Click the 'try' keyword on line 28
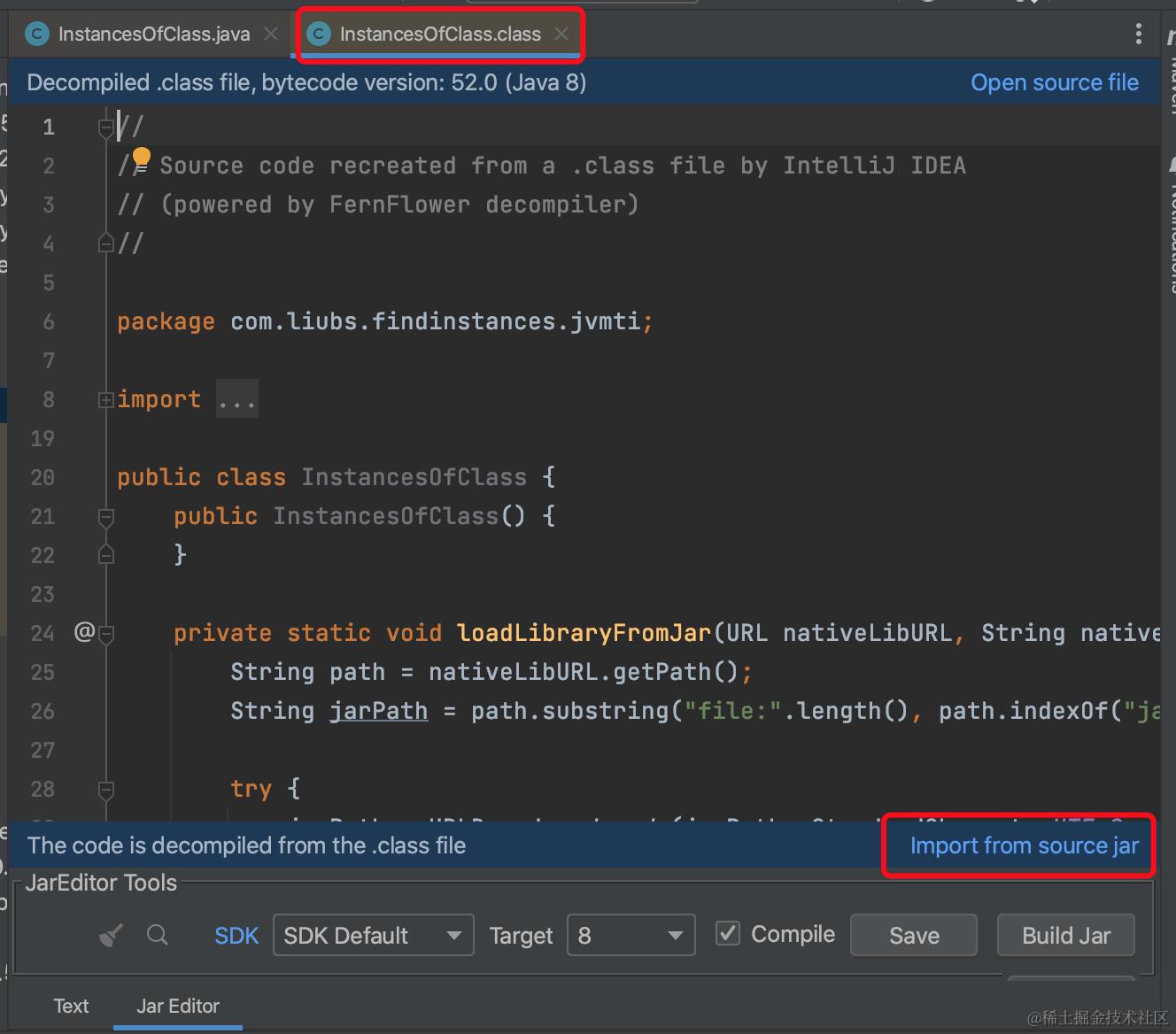The width and height of the screenshot is (1176, 1034). coord(251,790)
